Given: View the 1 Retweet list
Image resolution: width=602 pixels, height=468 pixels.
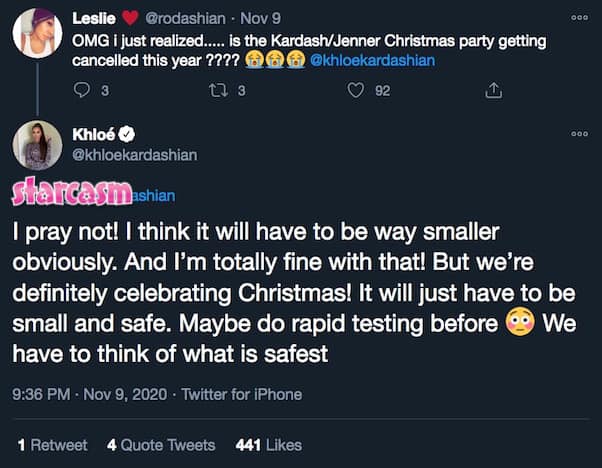Looking at the screenshot, I should (53, 445).
